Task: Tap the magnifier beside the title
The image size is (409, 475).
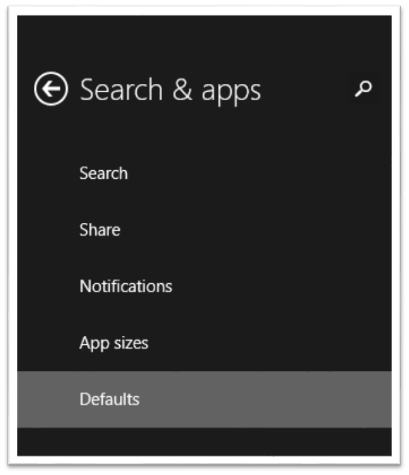Action: pos(364,89)
